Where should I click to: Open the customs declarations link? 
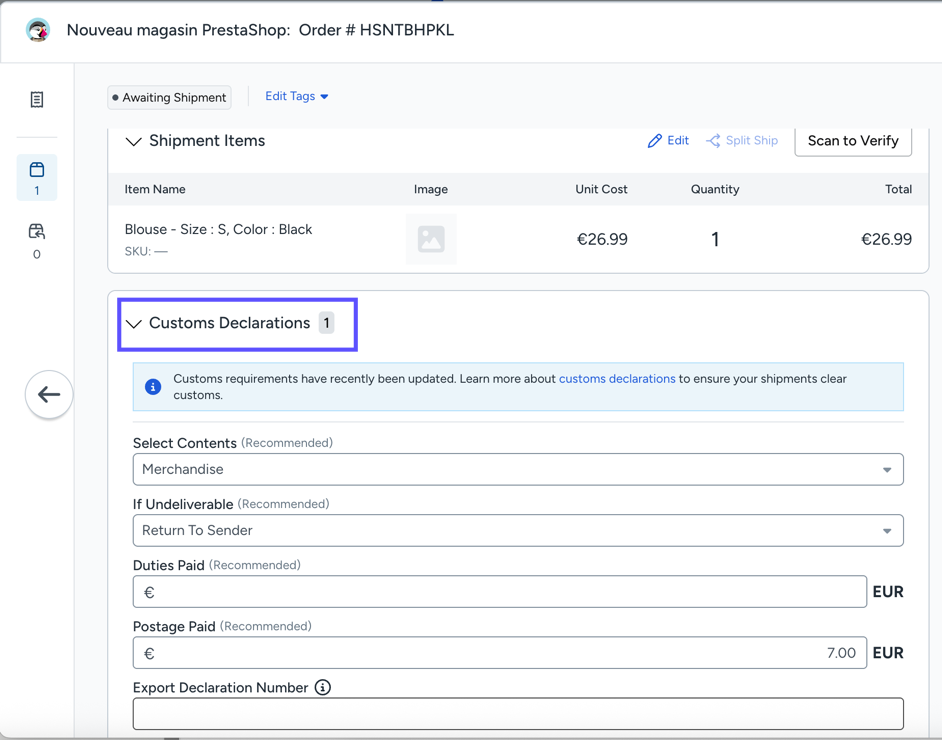point(617,379)
